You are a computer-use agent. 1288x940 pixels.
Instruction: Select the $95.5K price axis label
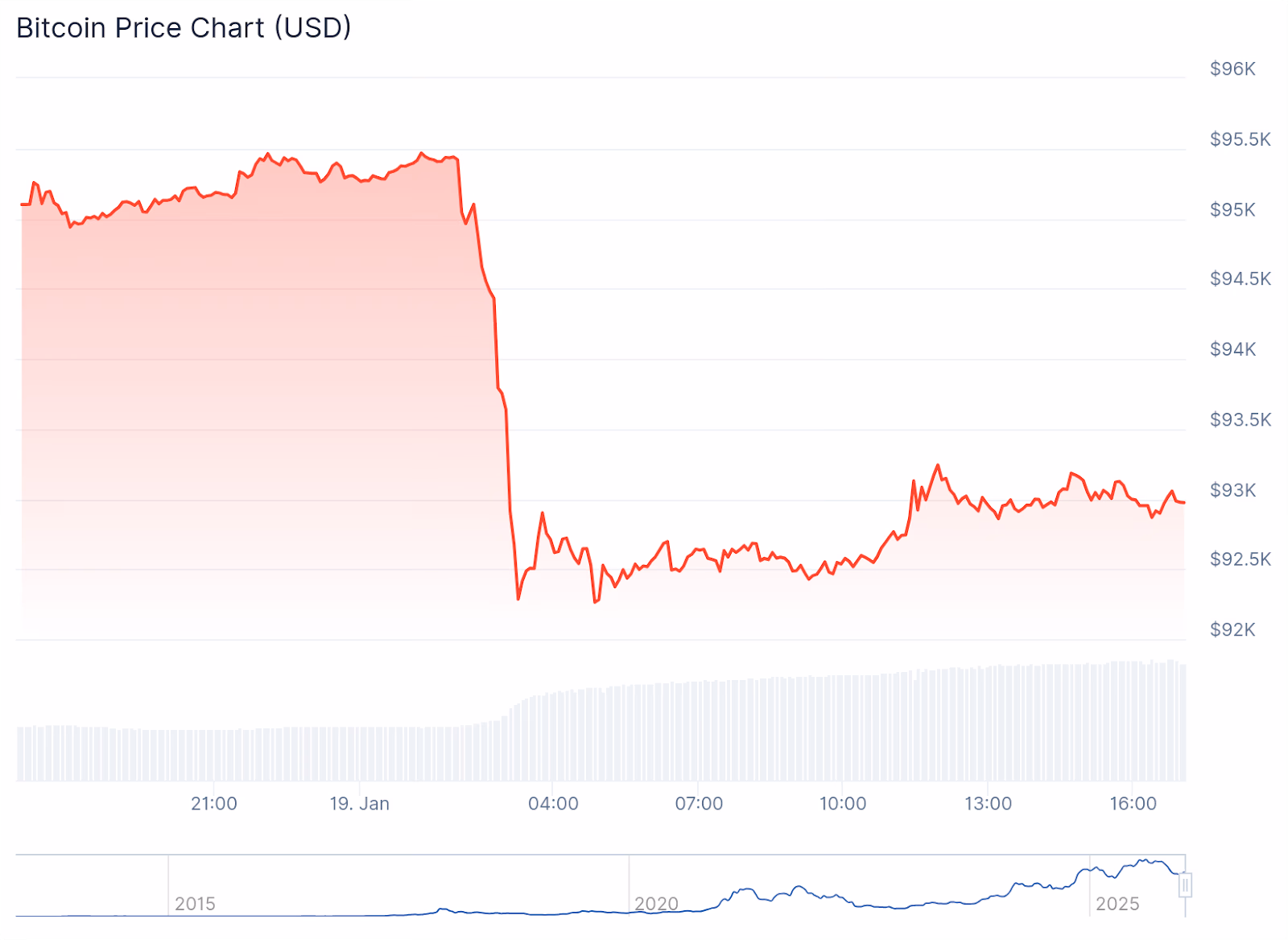[1240, 139]
